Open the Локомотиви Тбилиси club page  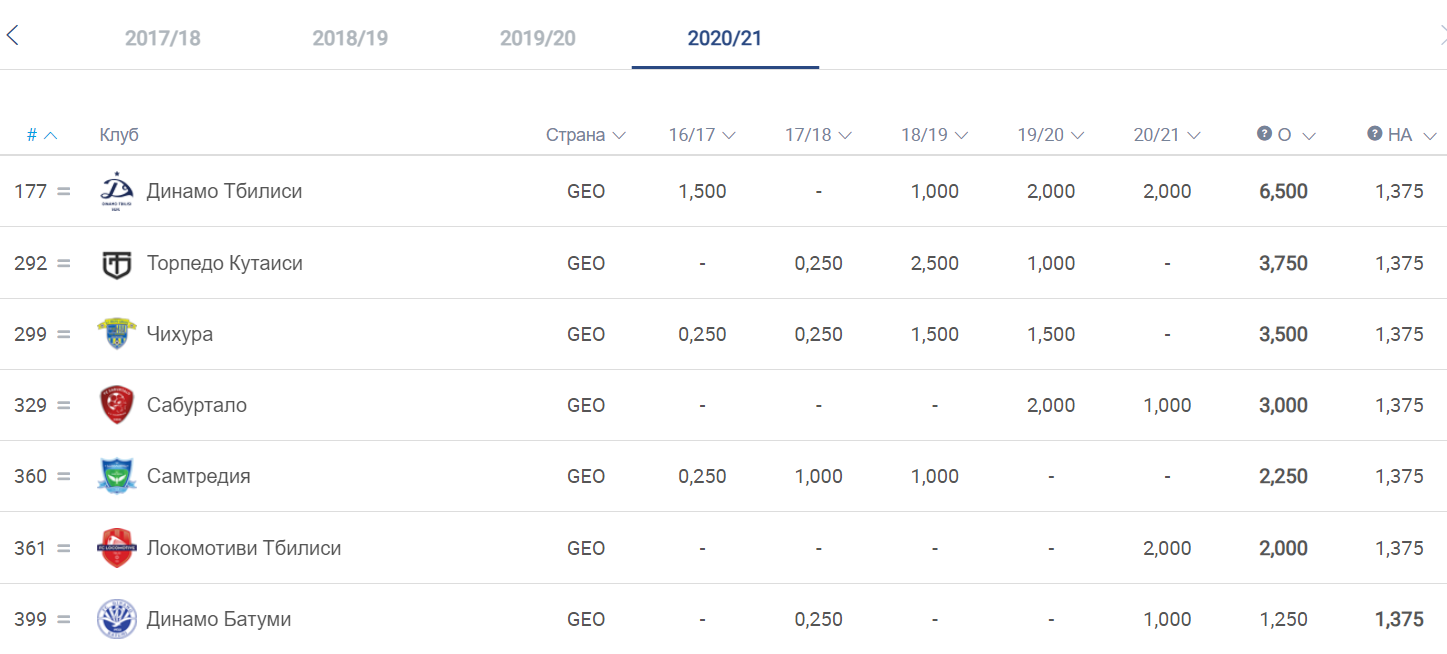click(243, 548)
